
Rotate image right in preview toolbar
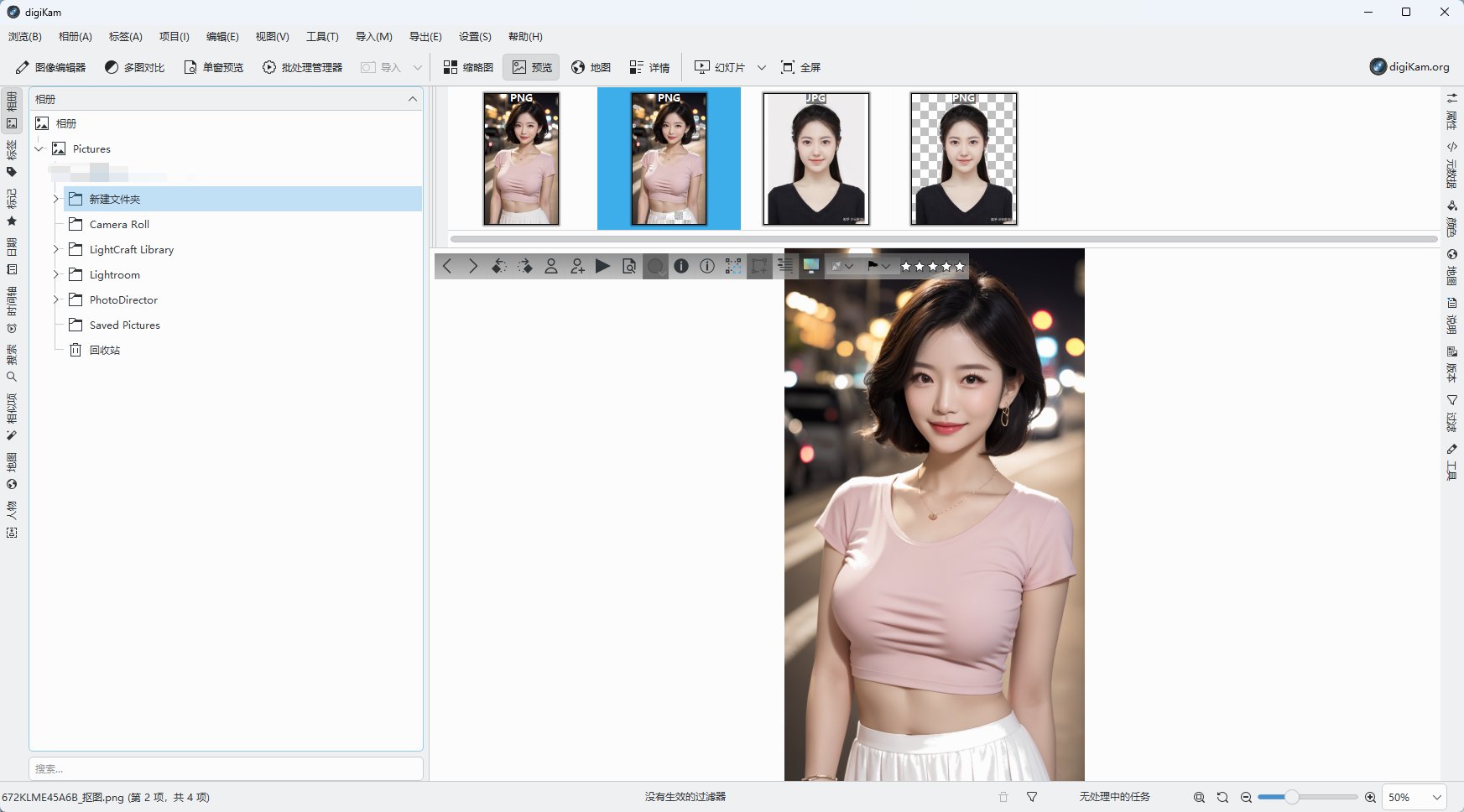click(x=525, y=266)
